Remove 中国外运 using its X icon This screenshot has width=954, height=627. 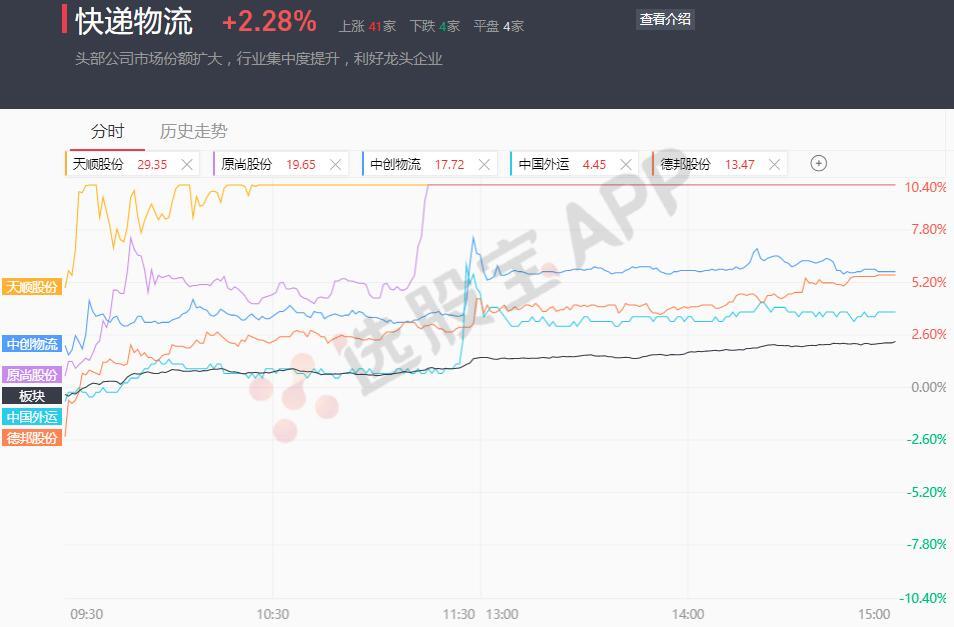coord(627,163)
